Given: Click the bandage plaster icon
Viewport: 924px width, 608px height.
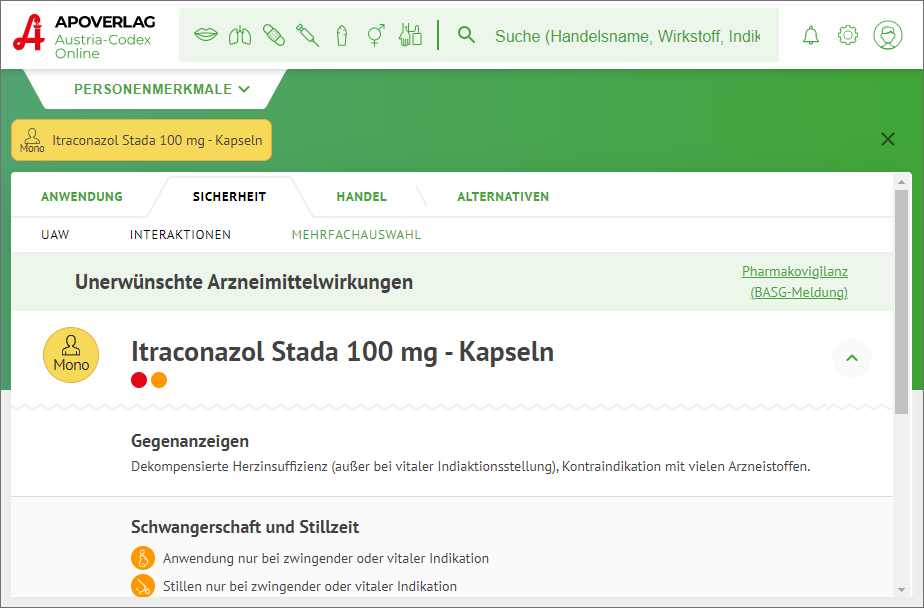Looking at the screenshot, I should coord(274,36).
